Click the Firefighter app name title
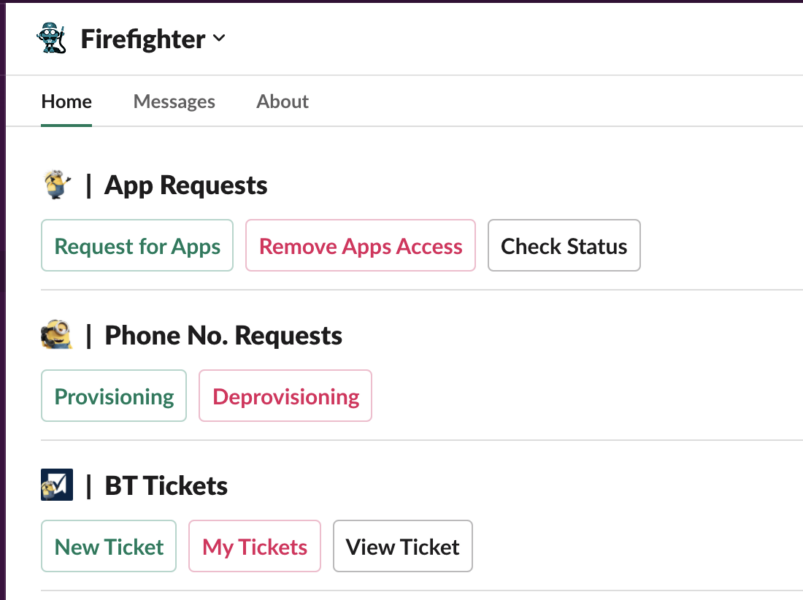The image size is (803, 600). [x=143, y=39]
